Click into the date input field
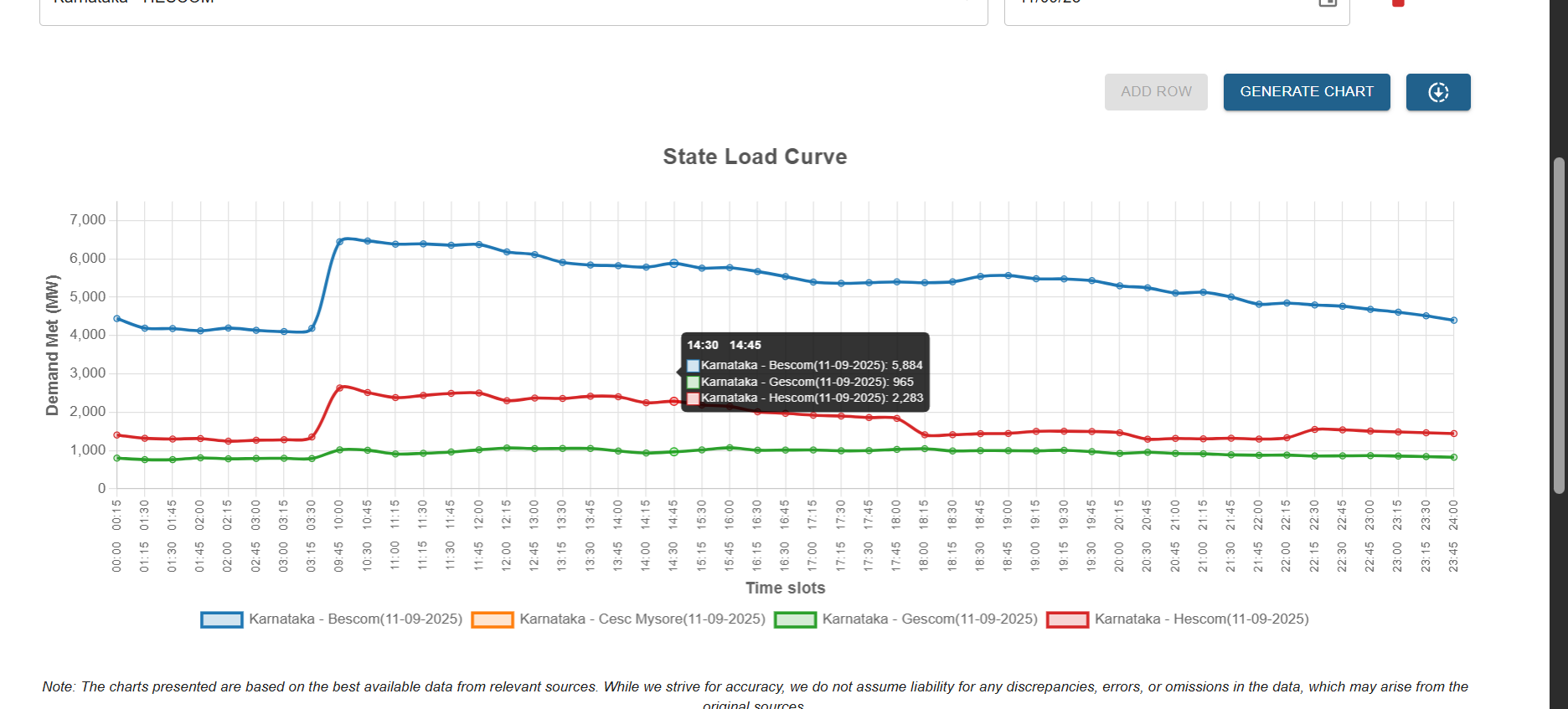1568x709 pixels. tap(1156, 7)
